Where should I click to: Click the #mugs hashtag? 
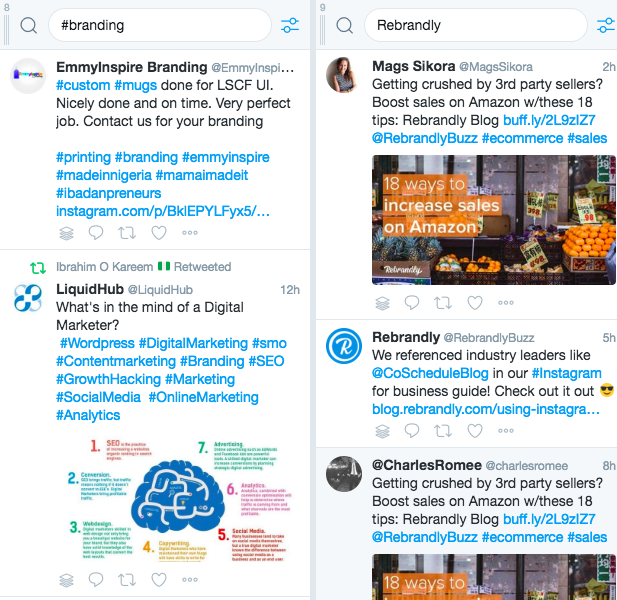[136, 85]
